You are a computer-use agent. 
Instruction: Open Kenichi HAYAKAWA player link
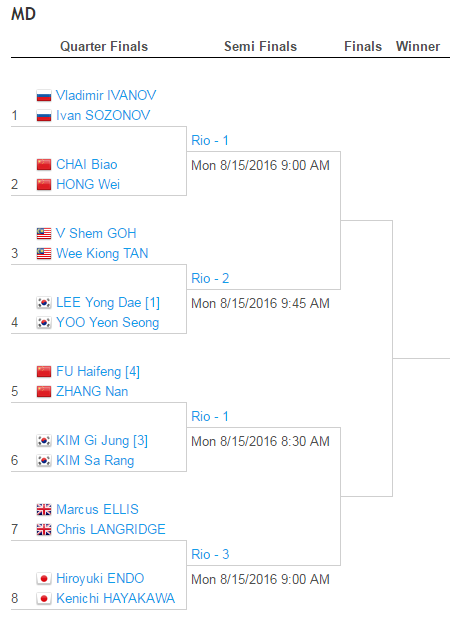[115, 598]
